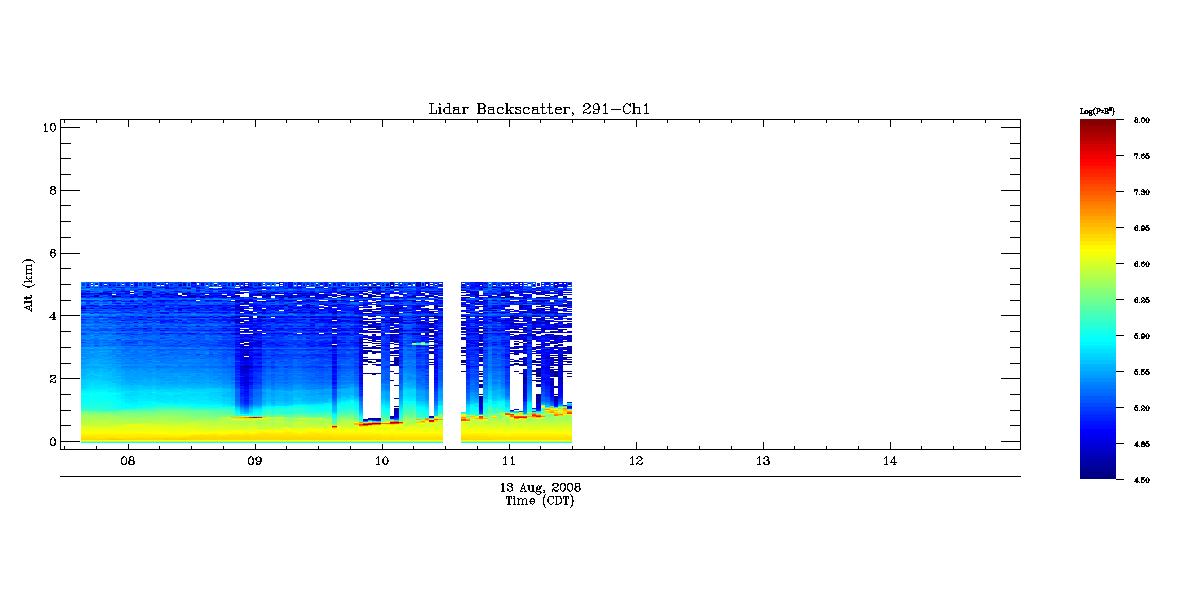Click the colorbar value '6.95'
Viewport: 1200px width, 600px height.
1143,228
